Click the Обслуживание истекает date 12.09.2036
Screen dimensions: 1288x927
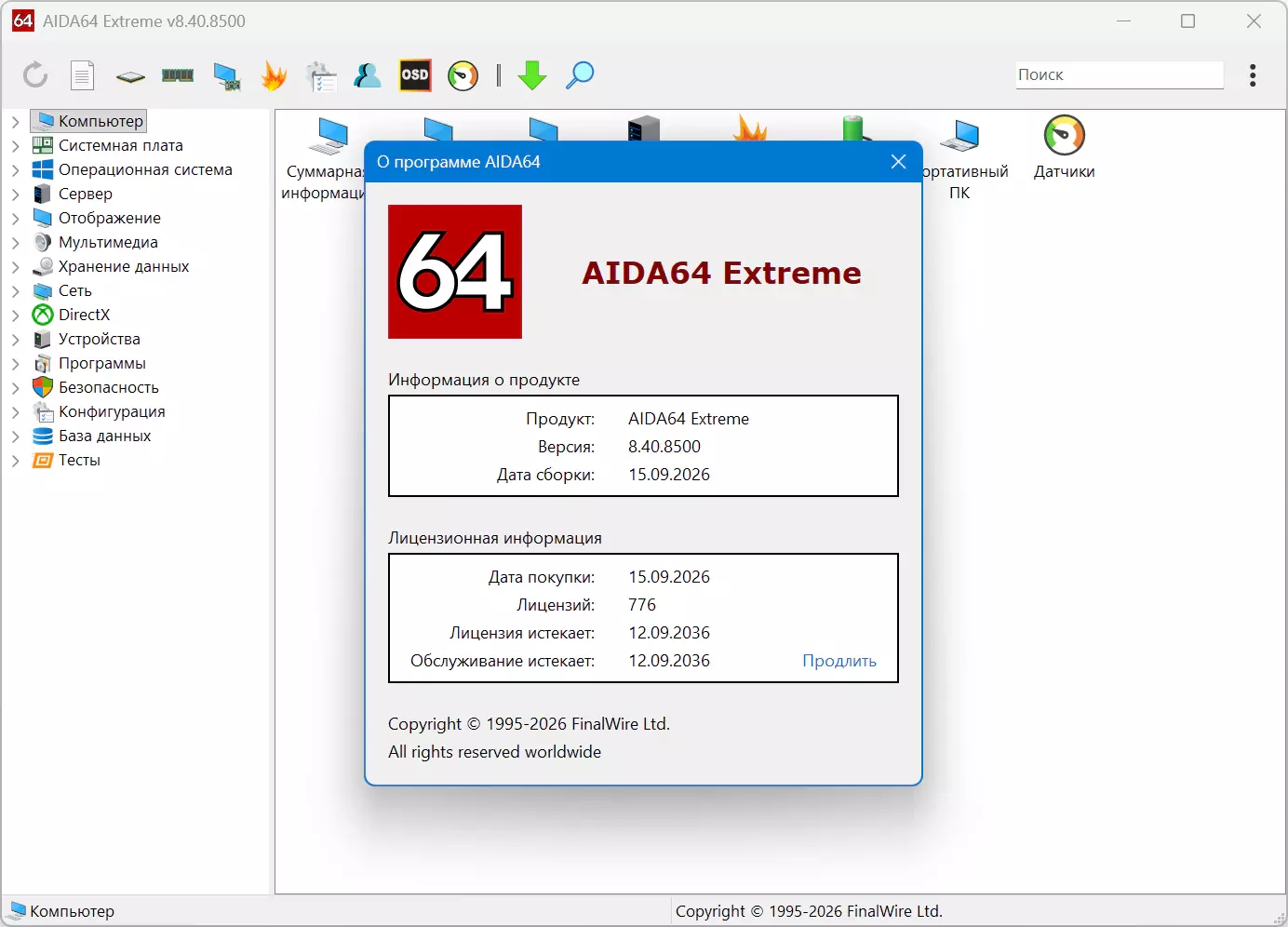click(669, 661)
